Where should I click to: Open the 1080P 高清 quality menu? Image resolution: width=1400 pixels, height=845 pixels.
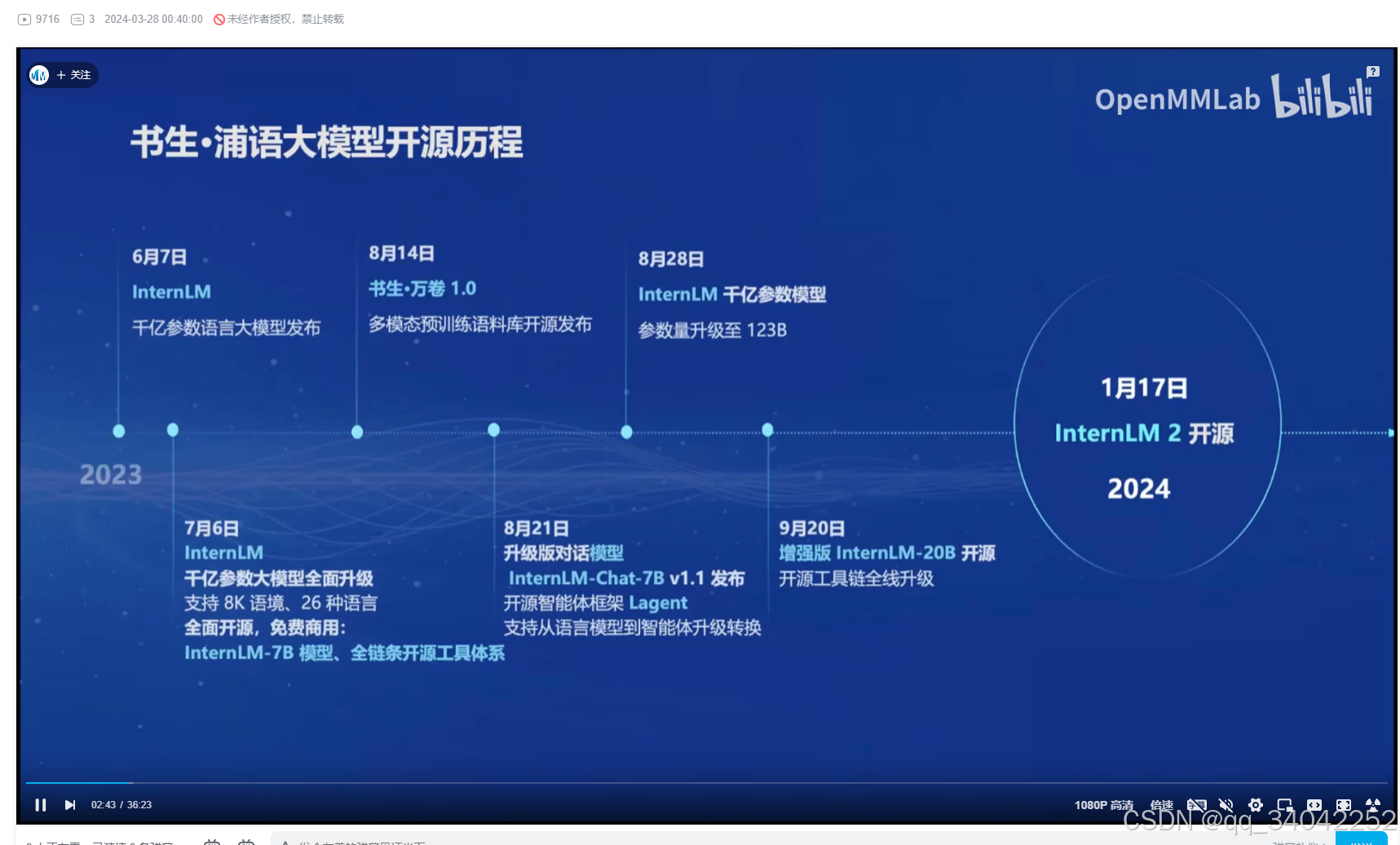tap(1103, 805)
